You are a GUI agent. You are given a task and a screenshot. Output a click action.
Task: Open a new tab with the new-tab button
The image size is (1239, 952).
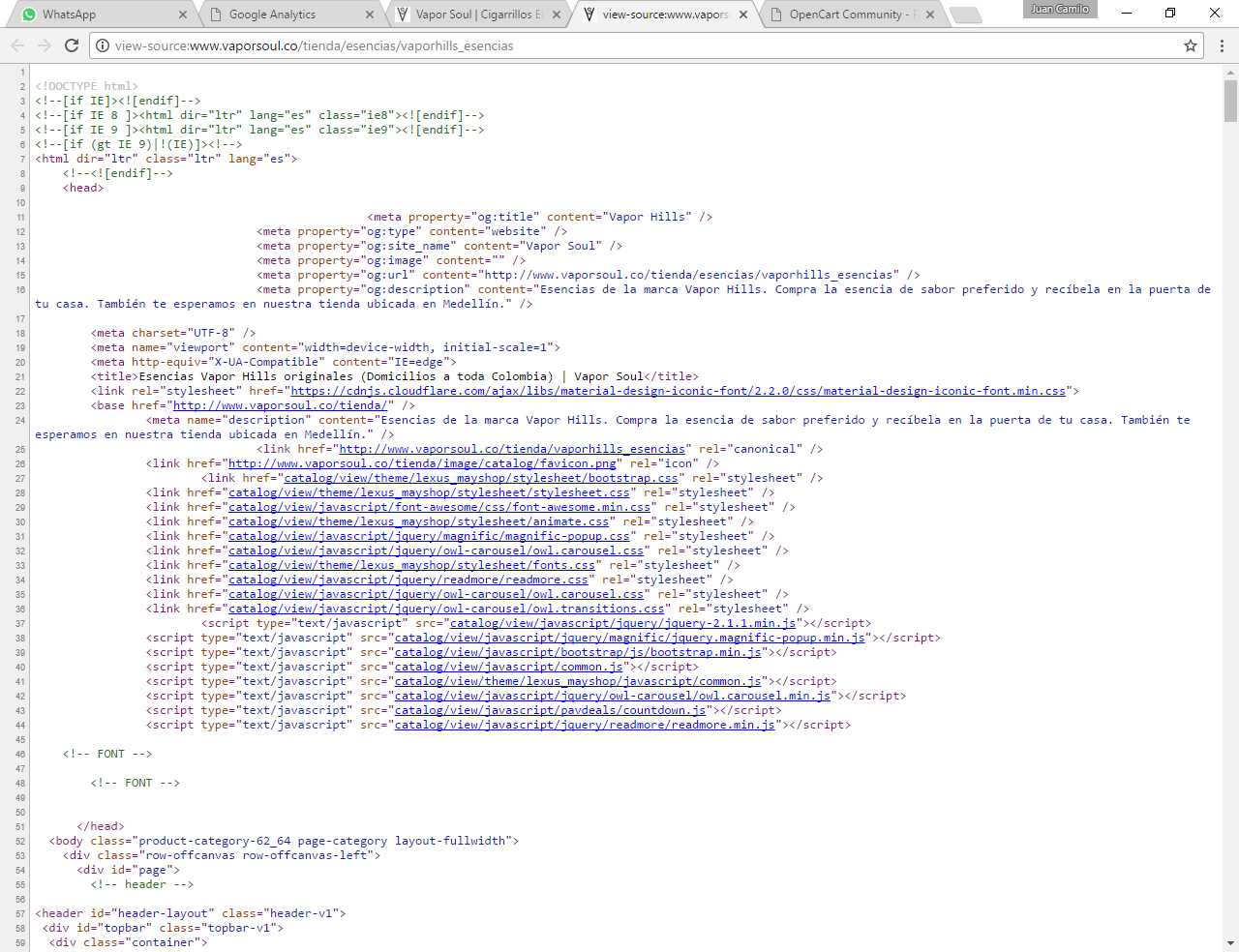[965, 15]
